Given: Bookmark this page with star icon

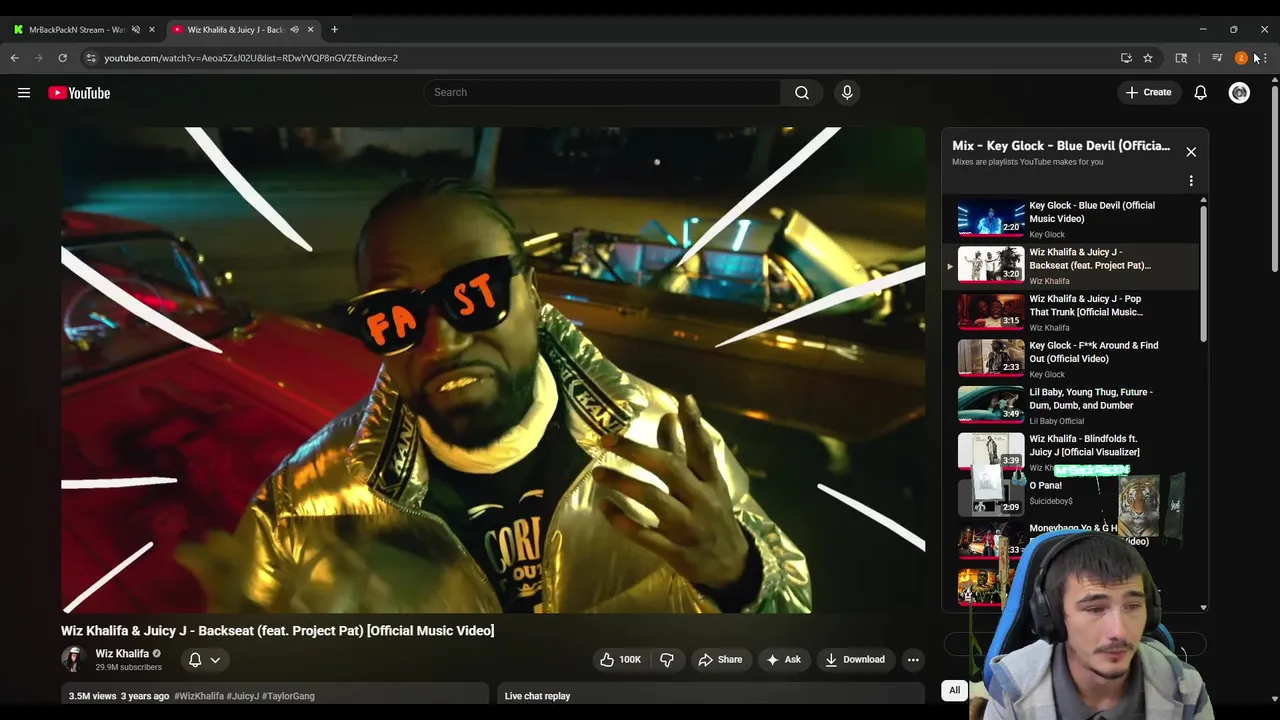Looking at the screenshot, I should 1148,58.
